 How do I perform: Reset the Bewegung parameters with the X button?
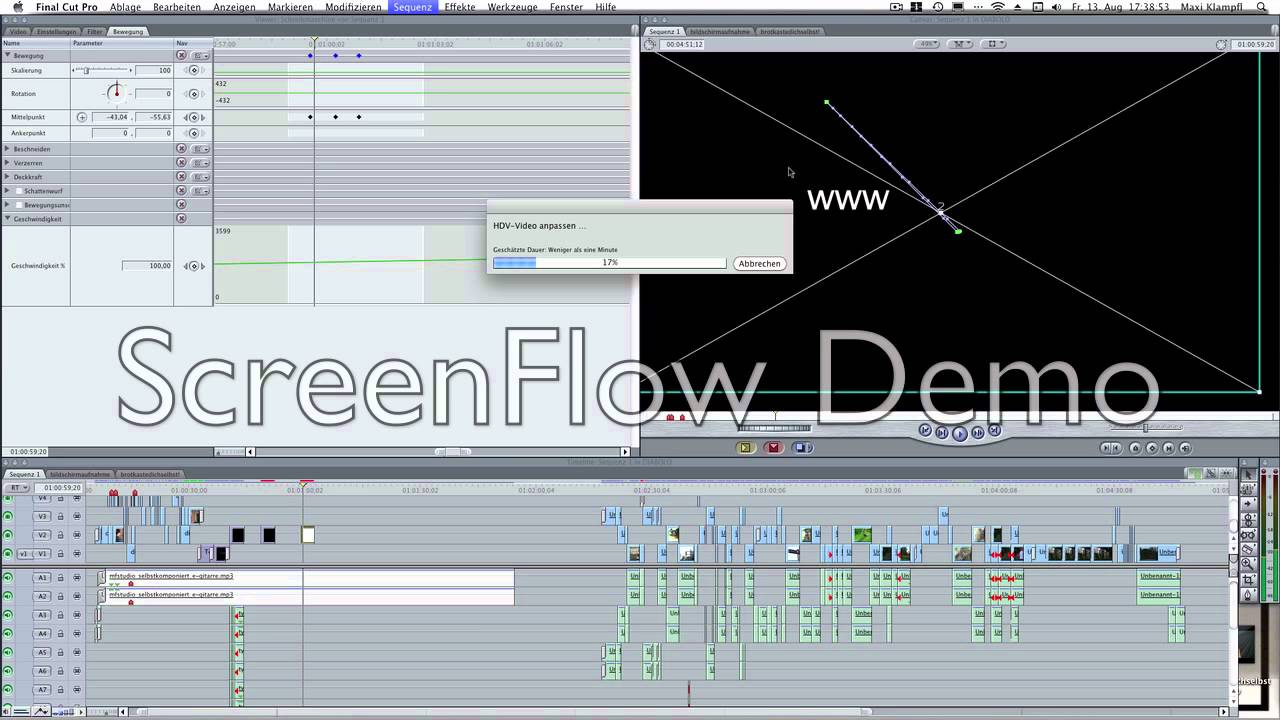coord(181,55)
